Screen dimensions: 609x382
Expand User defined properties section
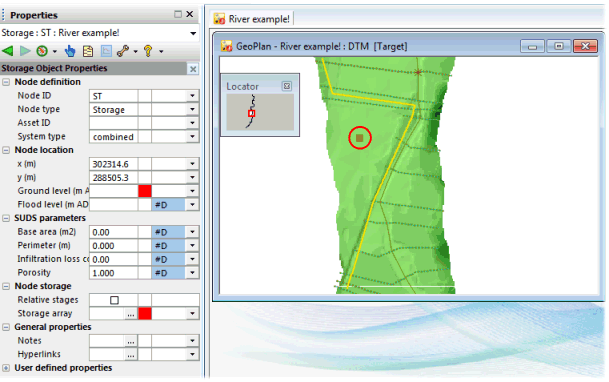[x=6, y=368]
